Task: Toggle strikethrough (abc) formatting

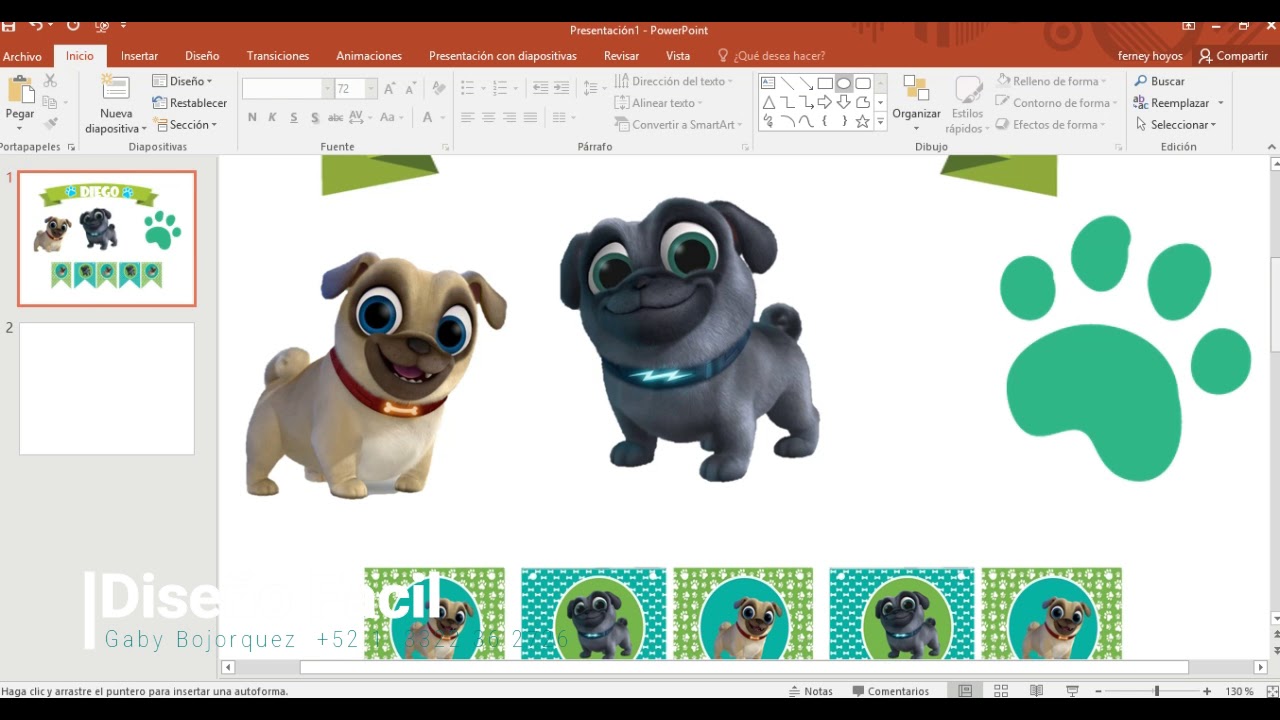Action: pyautogui.click(x=336, y=117)
